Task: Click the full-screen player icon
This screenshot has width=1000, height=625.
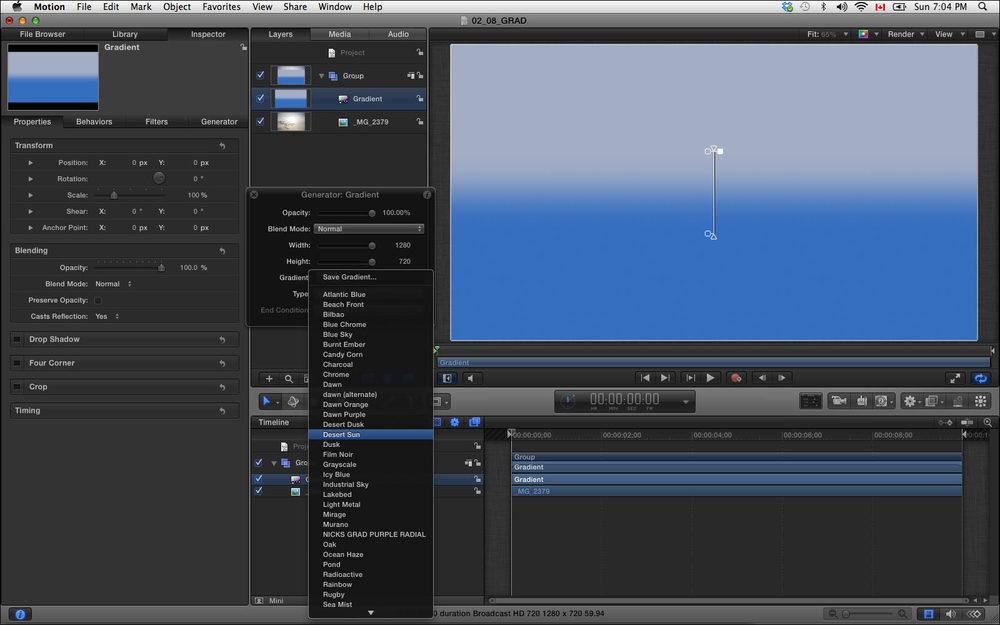Action: 954,378
